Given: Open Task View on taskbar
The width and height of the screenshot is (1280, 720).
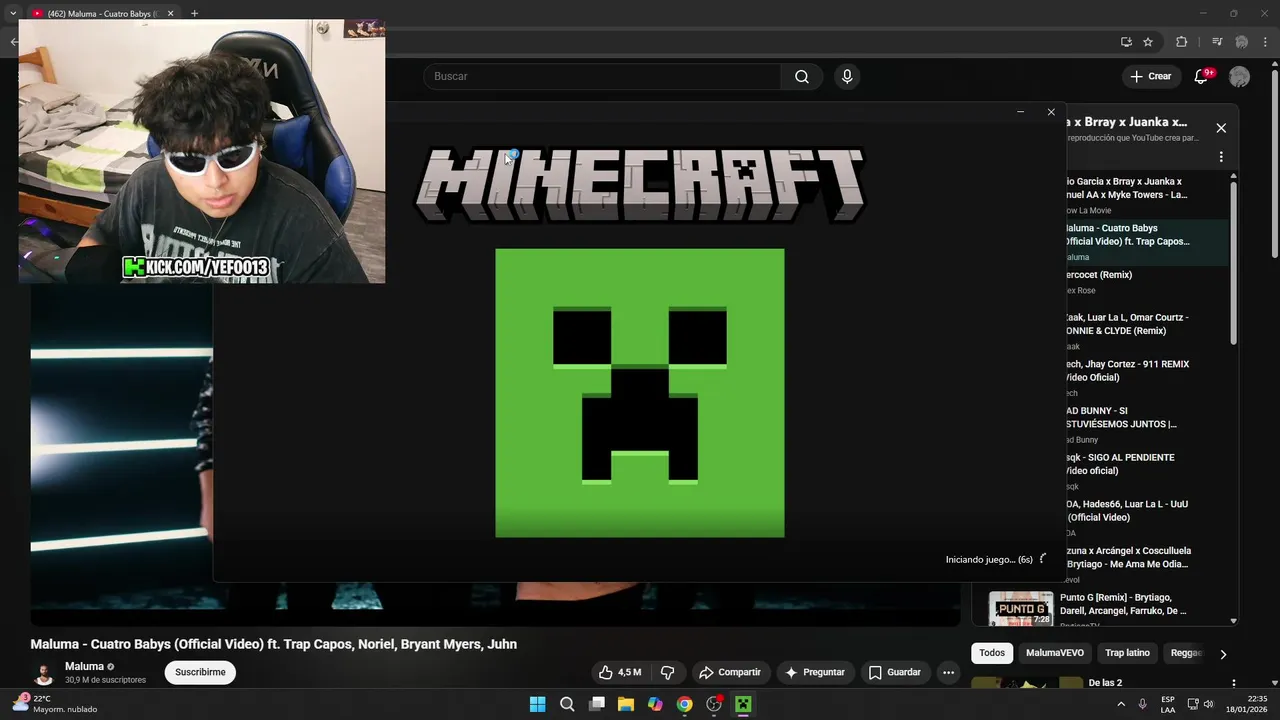Looking at the screenshot, I should [597, 704].
